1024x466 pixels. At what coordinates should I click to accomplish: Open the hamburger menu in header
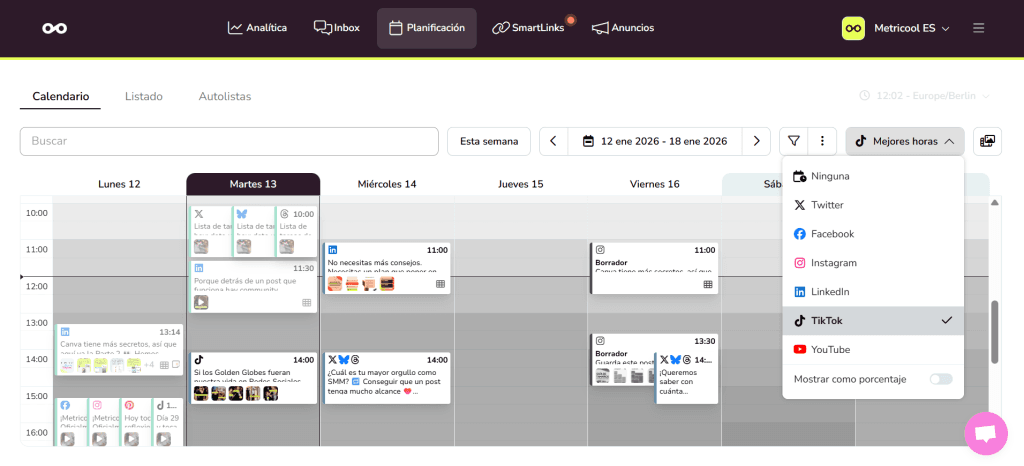[978, 28]
